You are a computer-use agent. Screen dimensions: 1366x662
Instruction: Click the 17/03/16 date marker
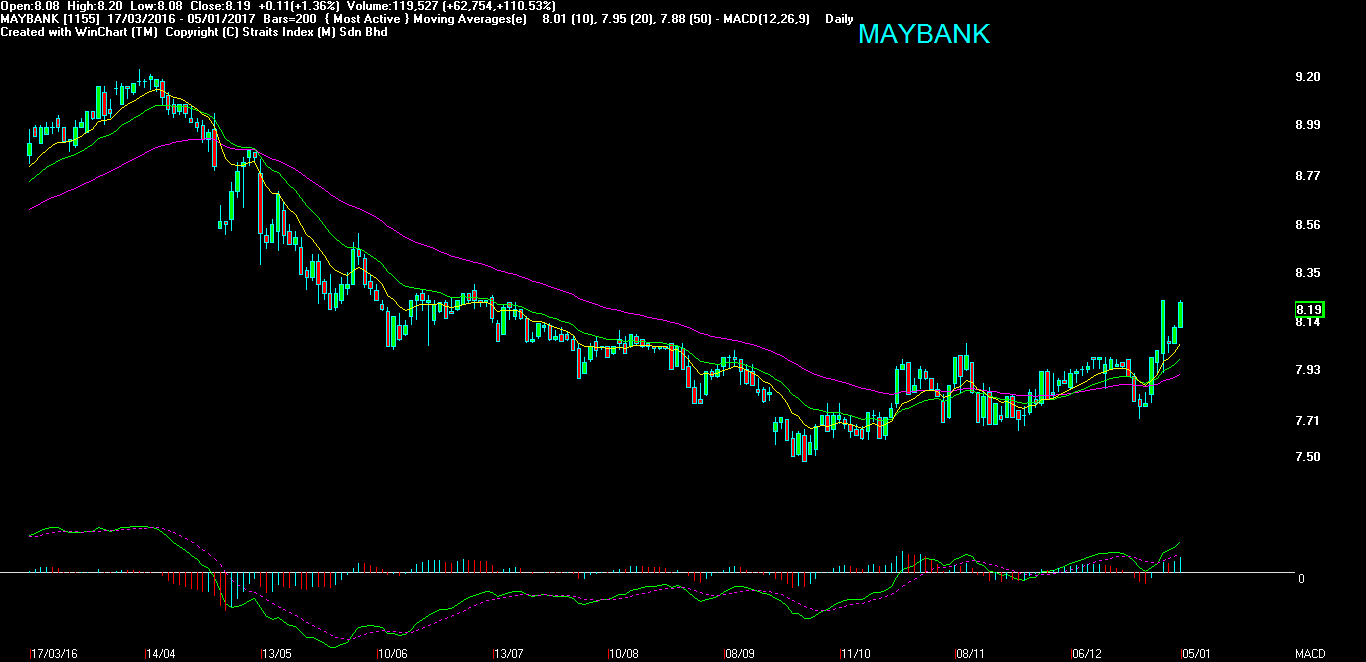pyautogui.click(x=56, y=654)
